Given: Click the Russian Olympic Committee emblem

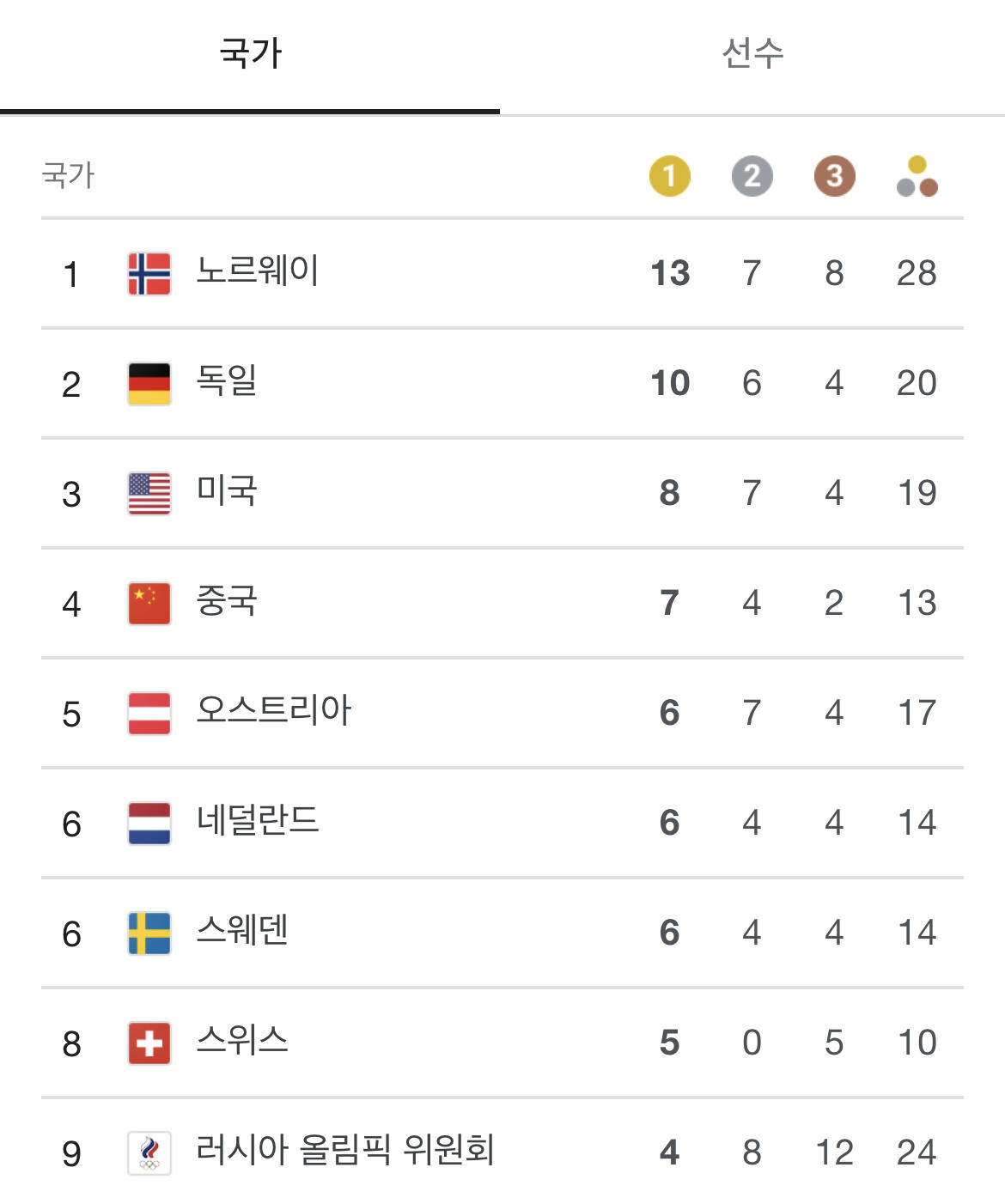Looking at the screenshot, I should point(149,1152).
